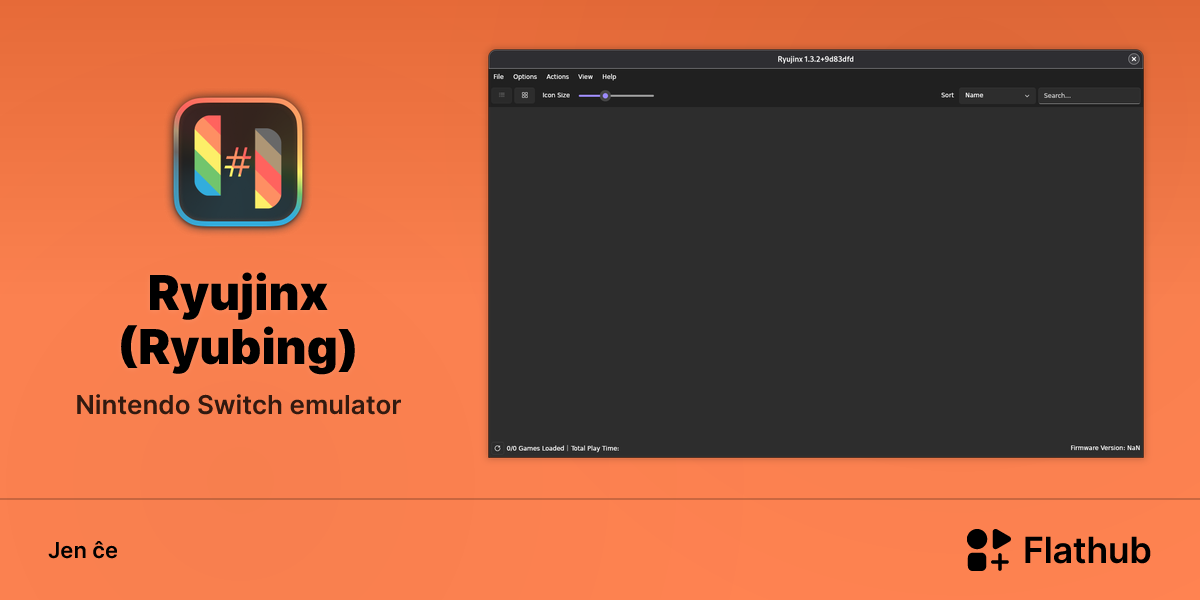1200x600 pixels.
Task: Open the File menu
Action: click(x=498, y=77)
